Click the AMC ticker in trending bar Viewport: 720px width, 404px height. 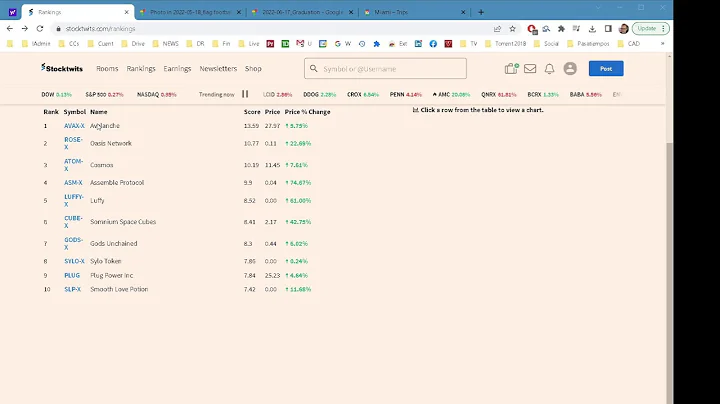451,94
